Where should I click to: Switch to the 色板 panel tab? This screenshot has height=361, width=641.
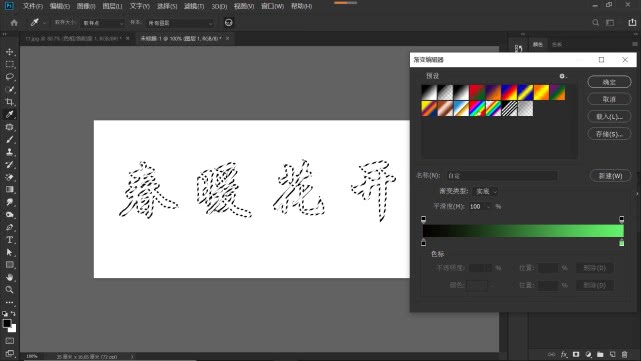(x=557, y=45)
